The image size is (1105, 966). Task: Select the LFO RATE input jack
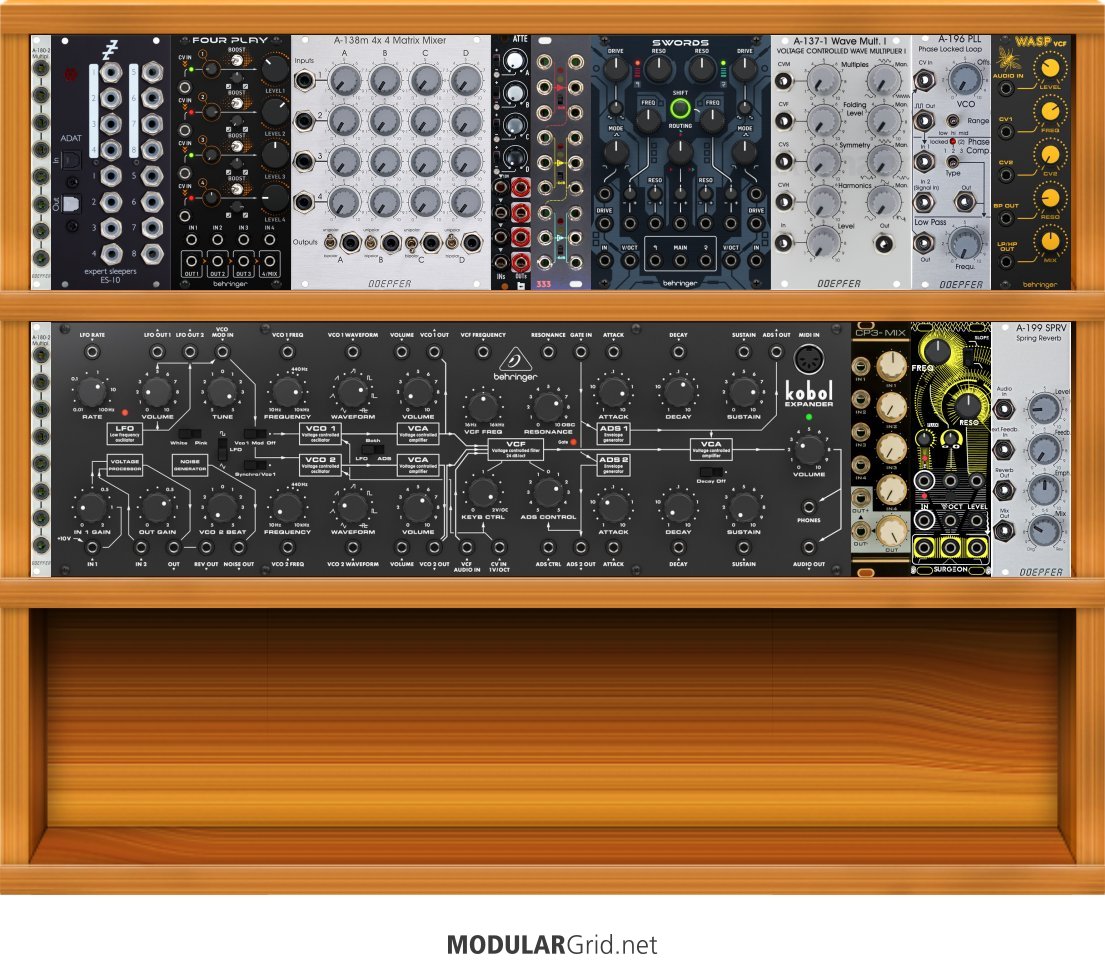[92, 352]
